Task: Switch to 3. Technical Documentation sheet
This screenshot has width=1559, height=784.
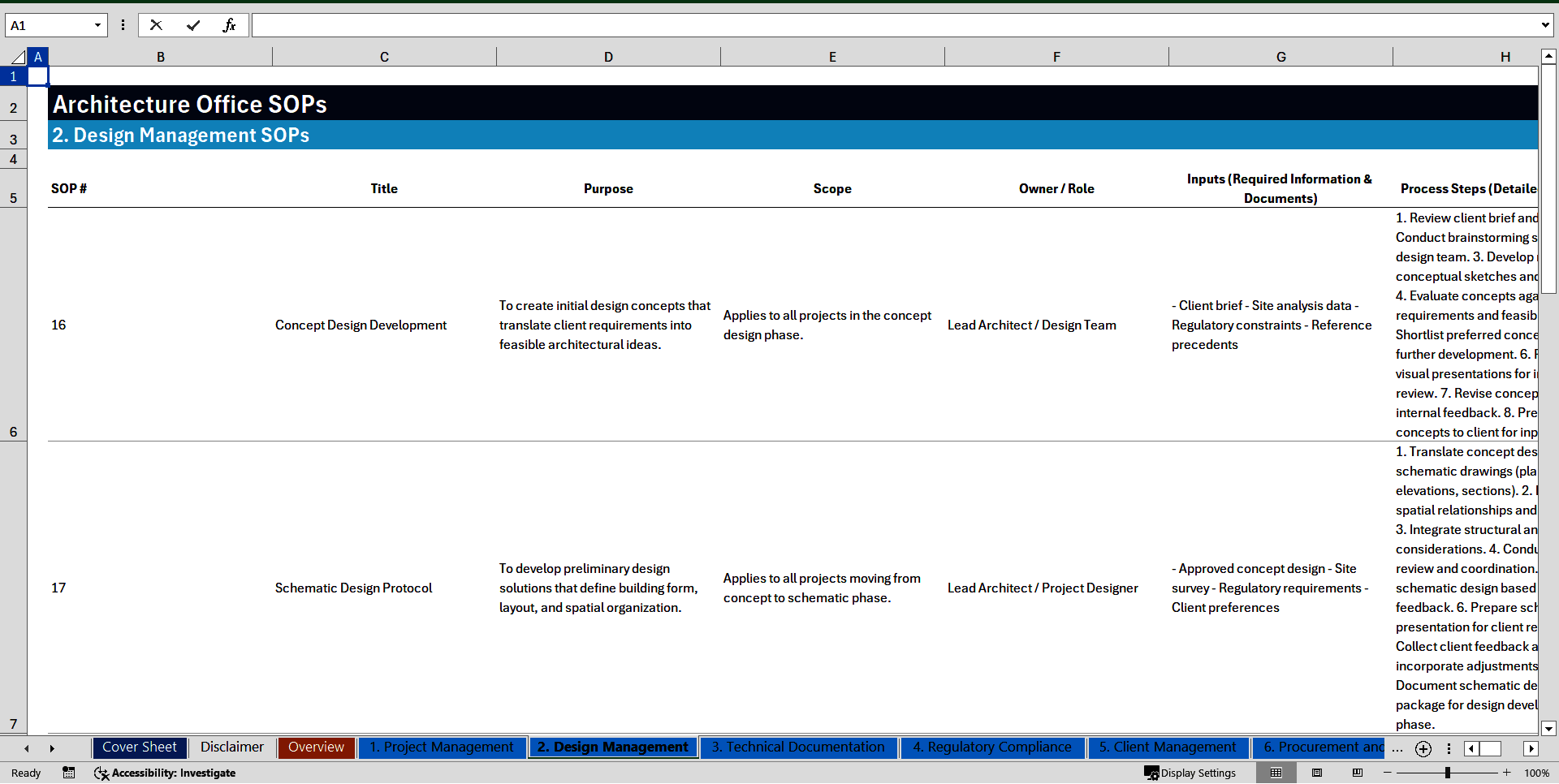Action: [798, 747]
